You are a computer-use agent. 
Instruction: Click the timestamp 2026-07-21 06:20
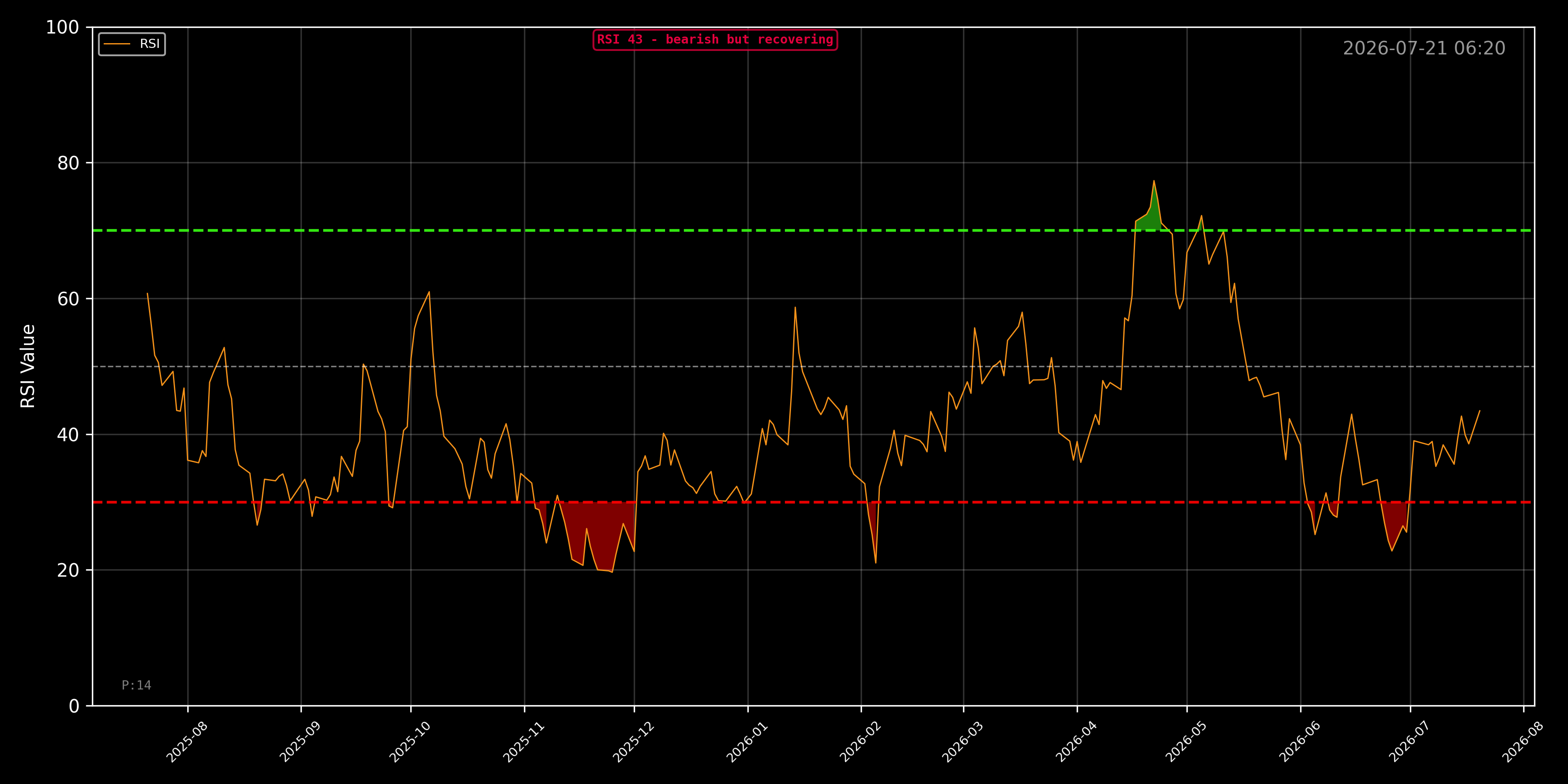tap(1424, 48)
